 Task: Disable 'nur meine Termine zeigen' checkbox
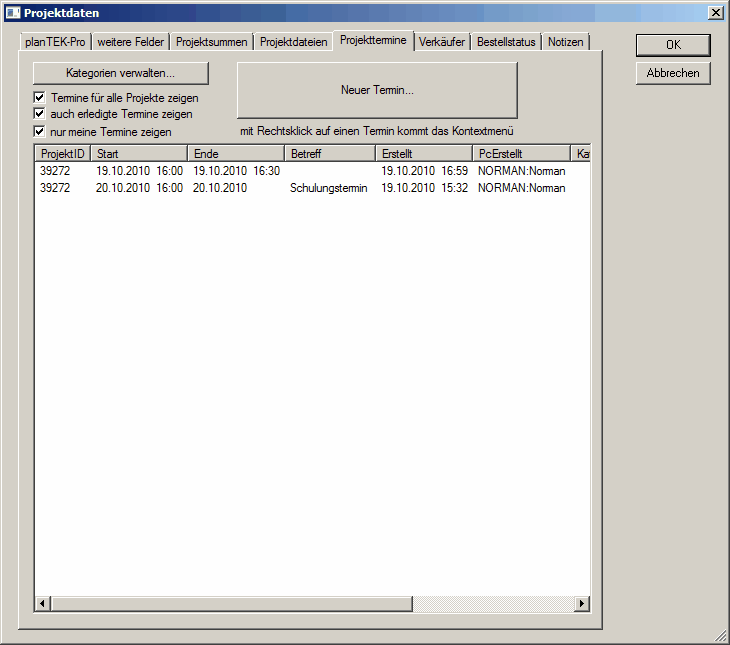pos(40,131)
